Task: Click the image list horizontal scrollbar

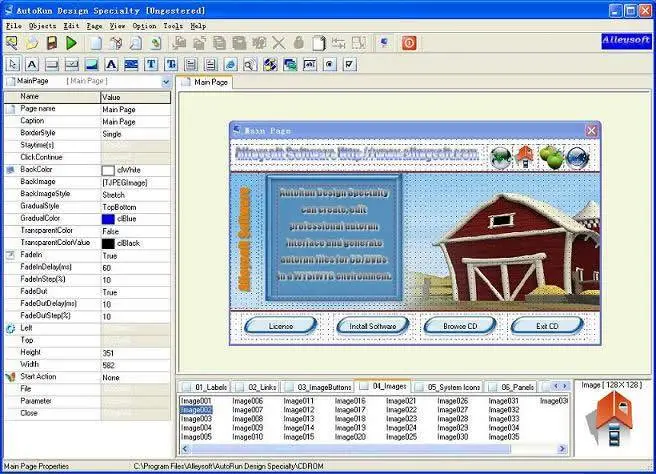Action: click(374, 449)
